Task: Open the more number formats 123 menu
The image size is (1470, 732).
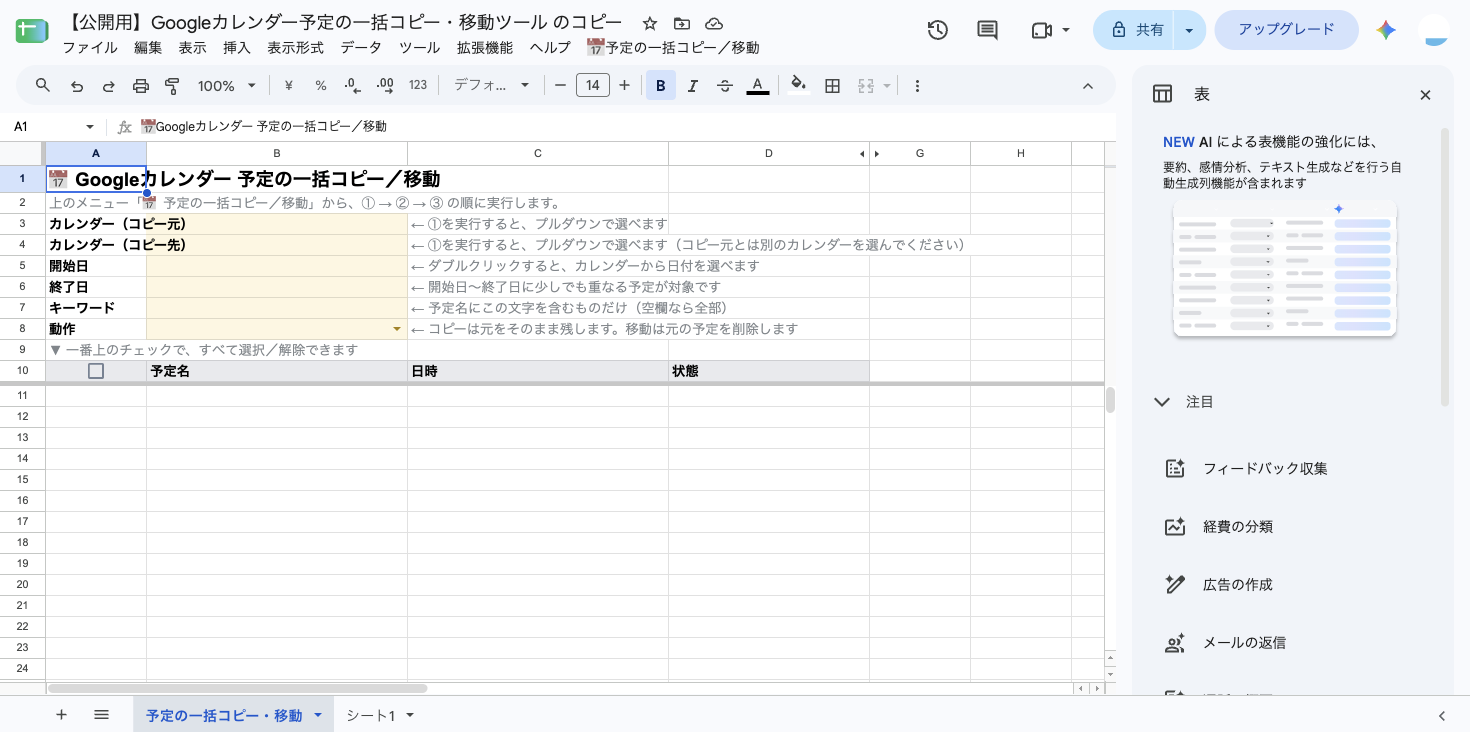Action: (418, 86)
